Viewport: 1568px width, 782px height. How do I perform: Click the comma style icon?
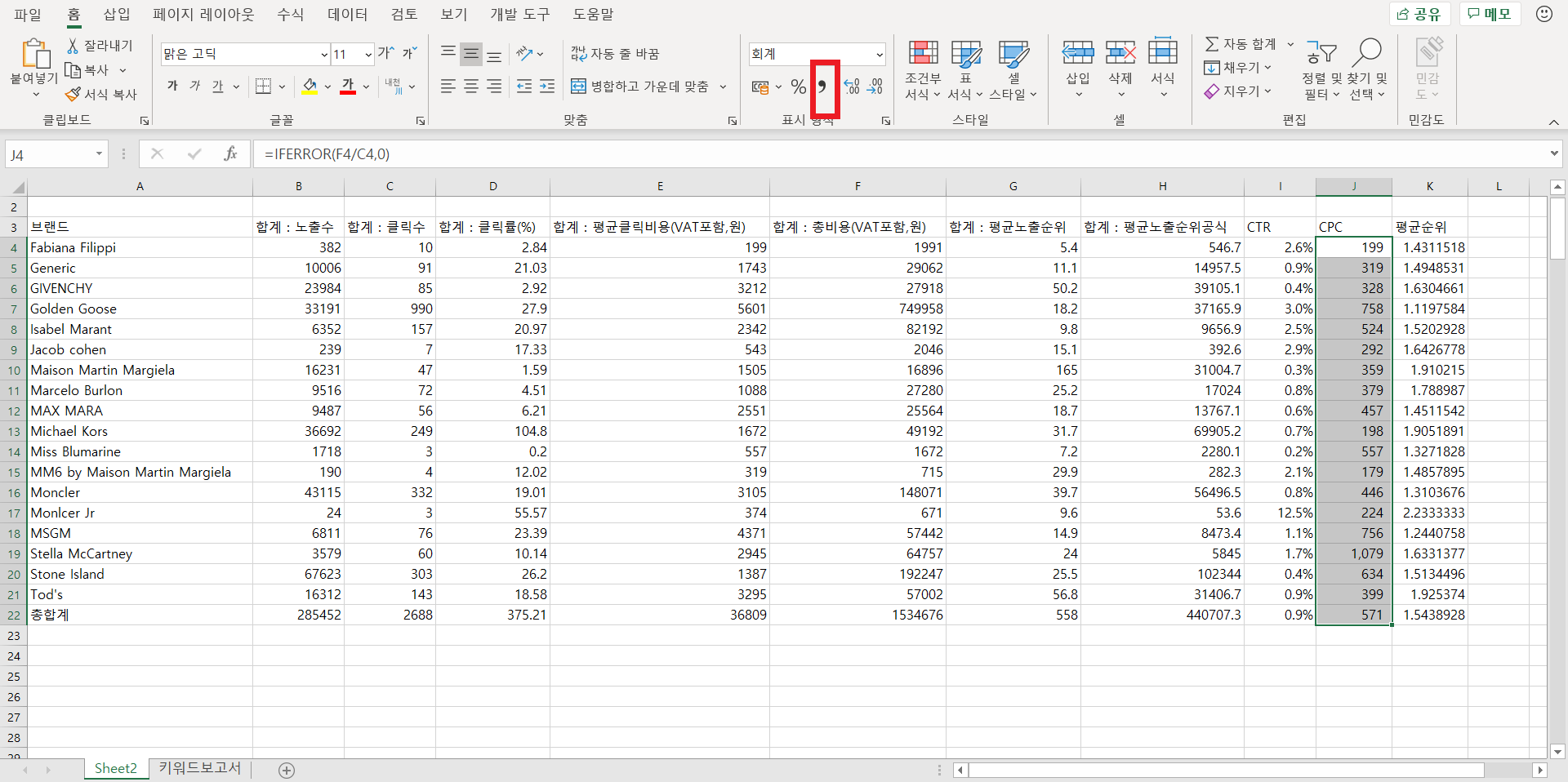822,87
